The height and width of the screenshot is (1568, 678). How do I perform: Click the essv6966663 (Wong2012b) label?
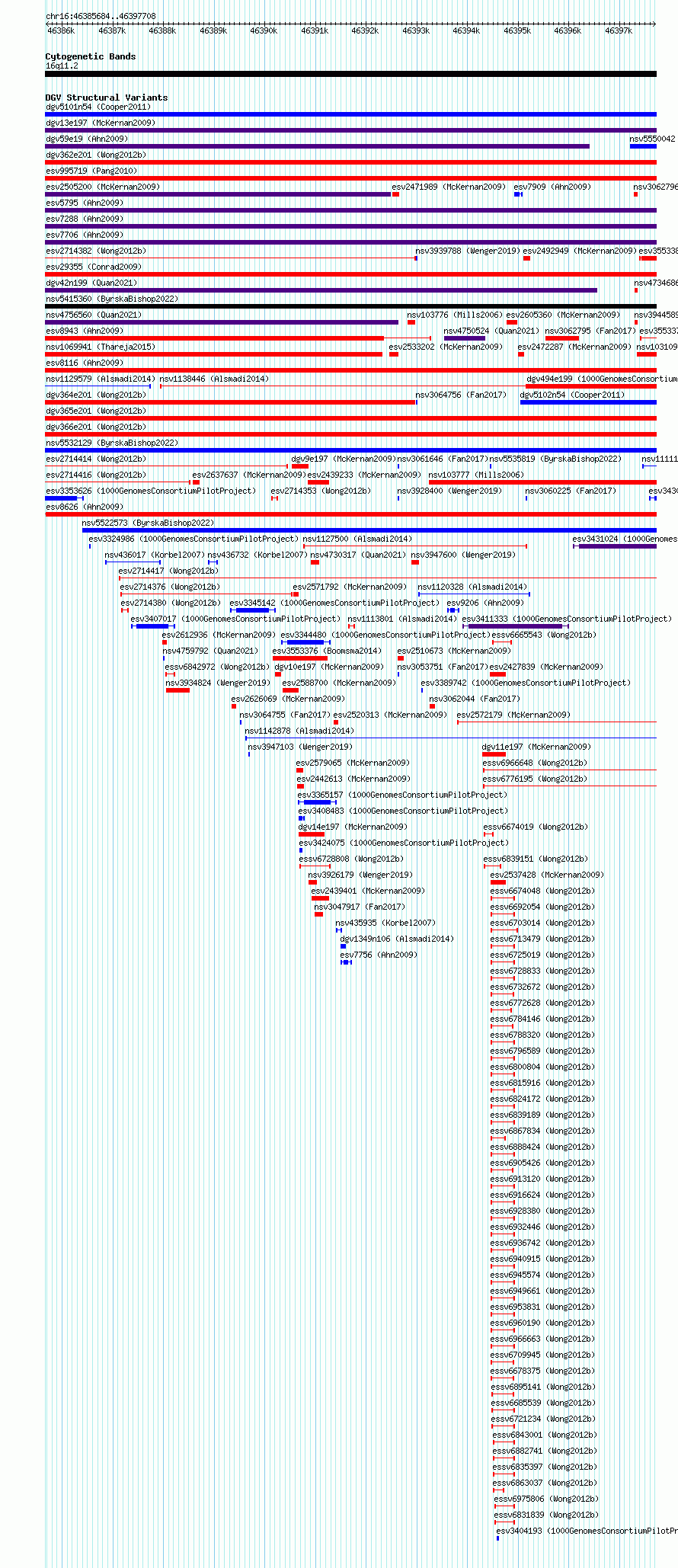coord(542,1339)
